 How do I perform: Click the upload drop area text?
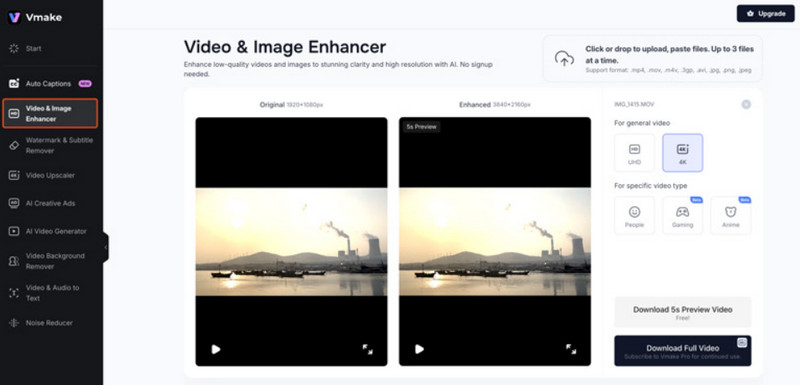tap(669, 59)
